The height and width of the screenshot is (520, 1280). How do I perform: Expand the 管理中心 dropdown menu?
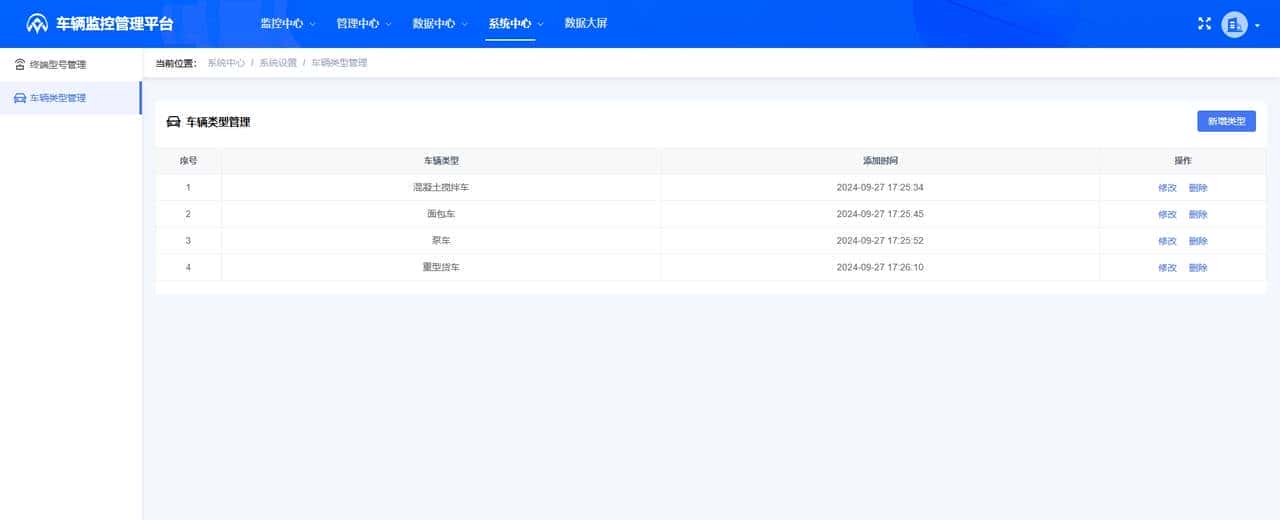(364, 24)
